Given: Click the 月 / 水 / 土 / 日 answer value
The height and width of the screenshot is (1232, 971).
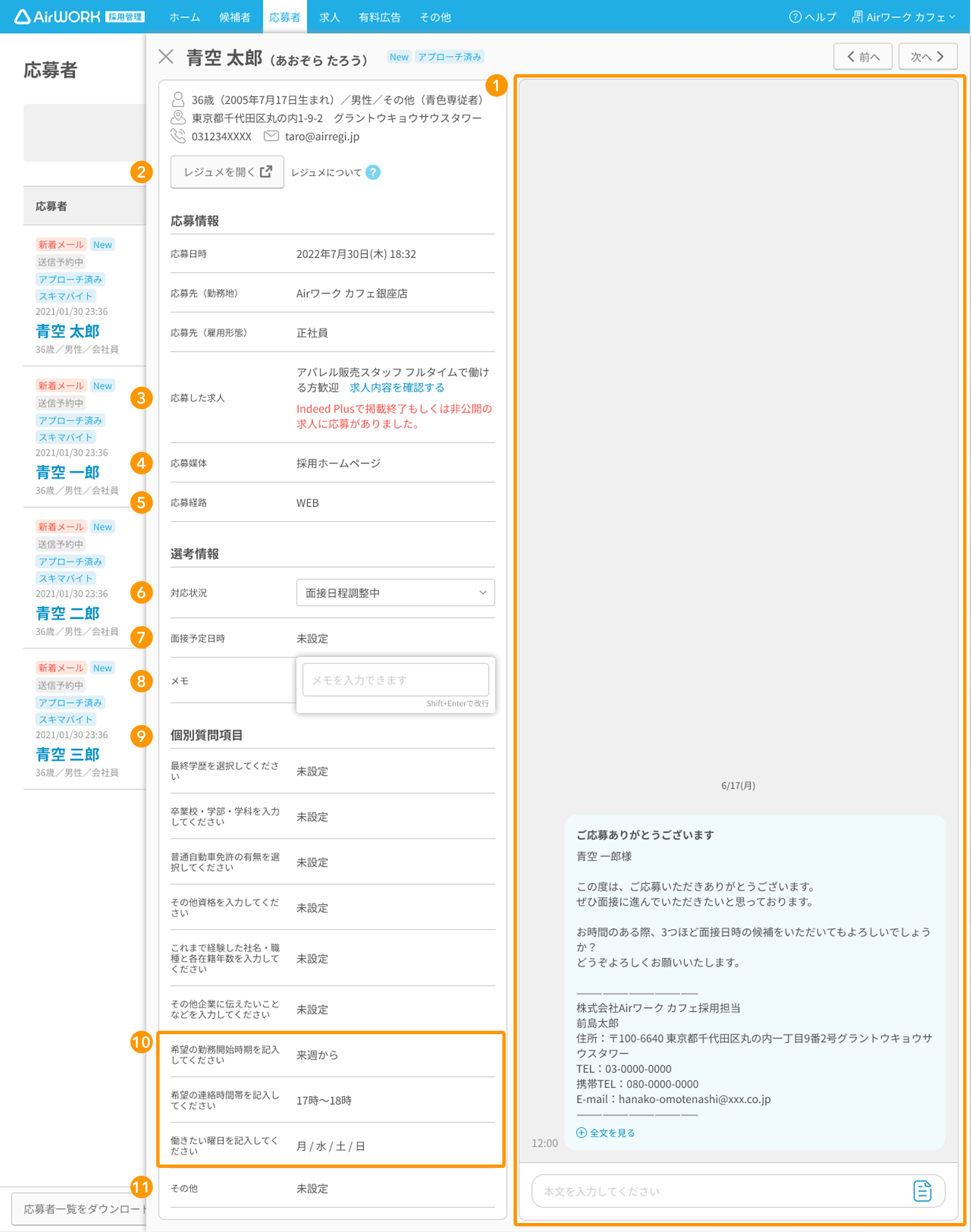Looking at the screenshot, I should [330, 1145].
